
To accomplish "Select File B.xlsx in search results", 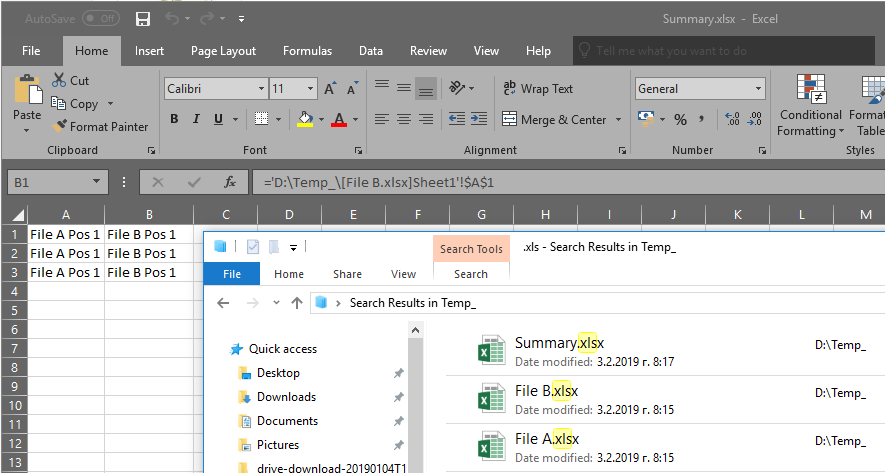I will [546, 391].
